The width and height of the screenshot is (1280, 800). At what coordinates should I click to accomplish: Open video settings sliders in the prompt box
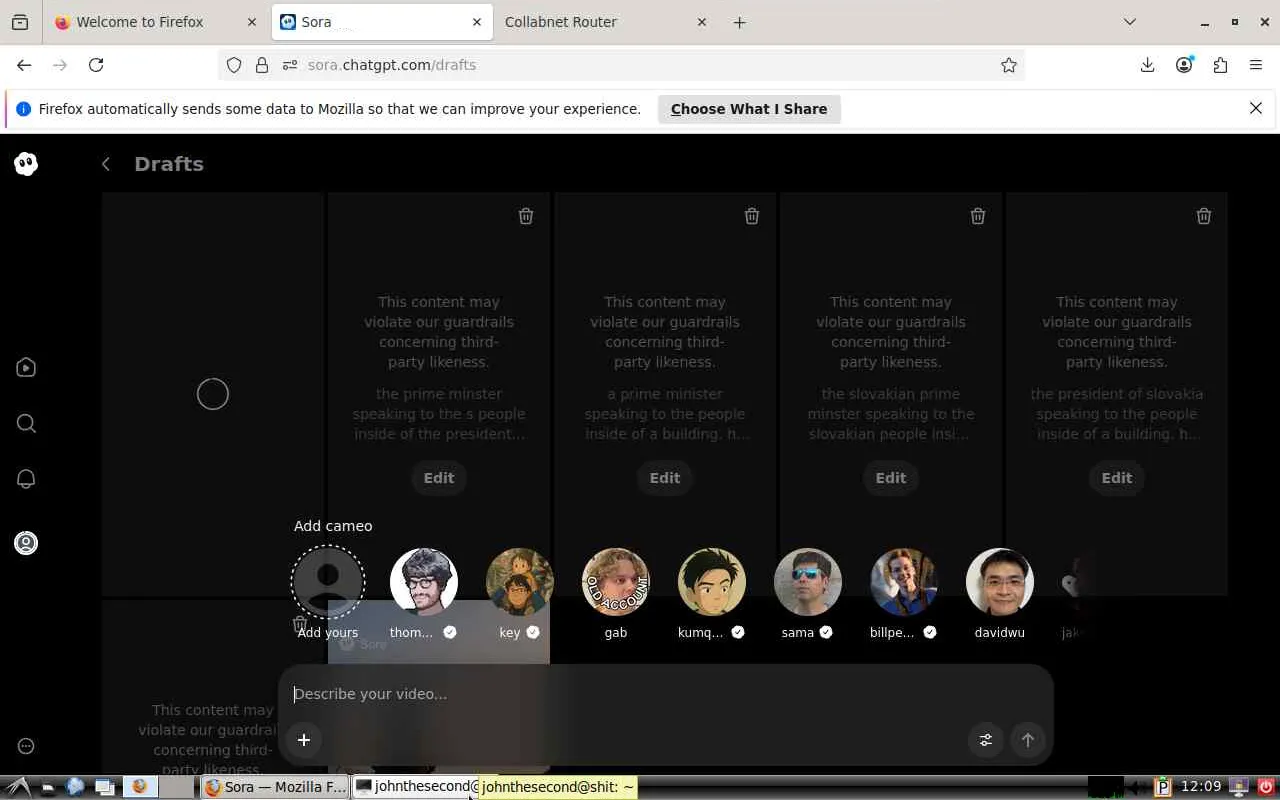click(x=986, y=740)
